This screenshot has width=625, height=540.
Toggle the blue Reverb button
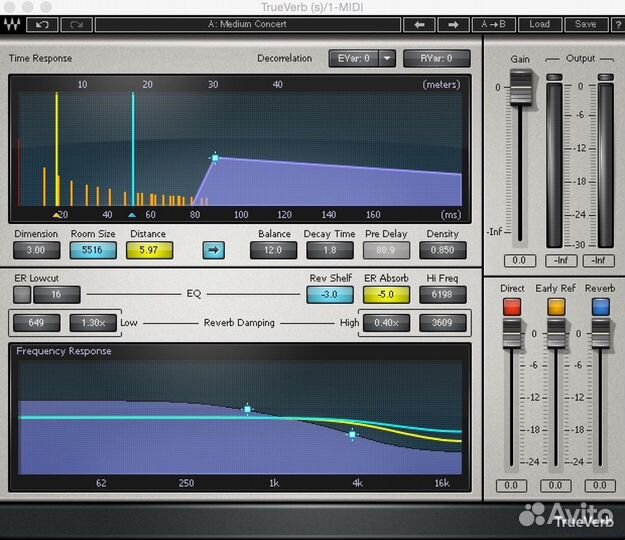(600, 308)
